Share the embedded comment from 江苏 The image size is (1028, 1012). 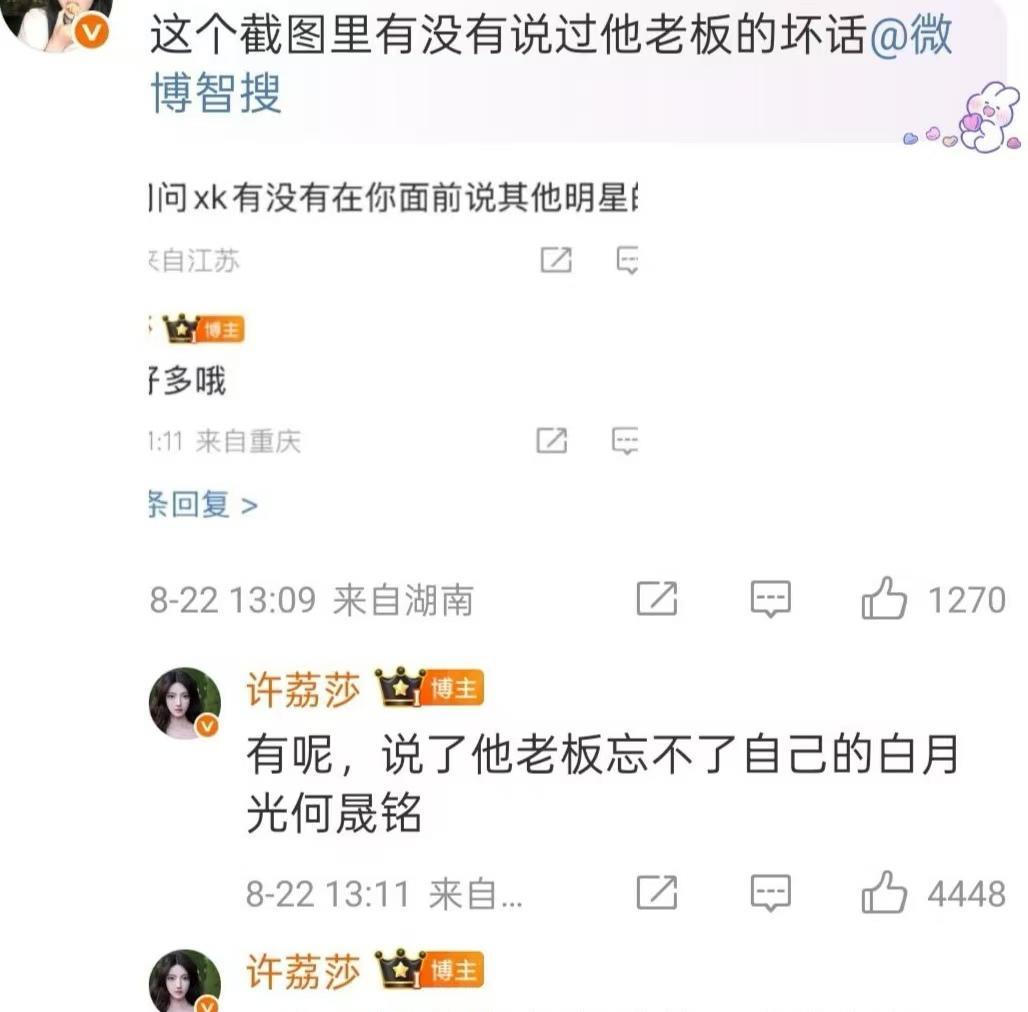556,260
